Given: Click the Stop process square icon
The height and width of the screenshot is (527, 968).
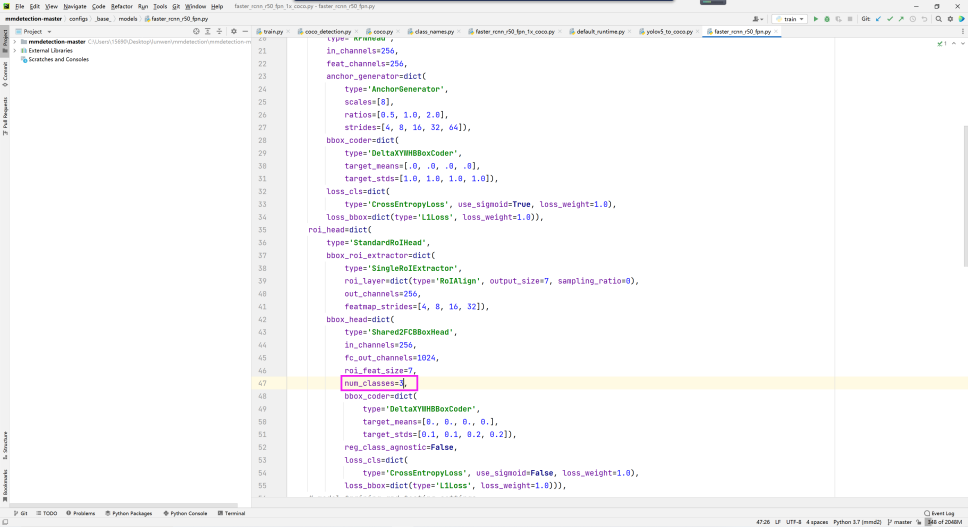Looking at the screenshot, I should click(x=850, y=19).
